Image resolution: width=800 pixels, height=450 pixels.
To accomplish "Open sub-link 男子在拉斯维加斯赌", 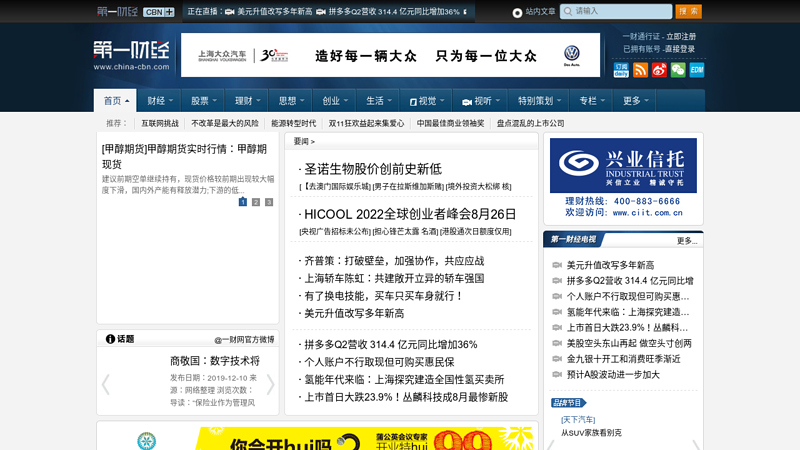I will point(408,187).
